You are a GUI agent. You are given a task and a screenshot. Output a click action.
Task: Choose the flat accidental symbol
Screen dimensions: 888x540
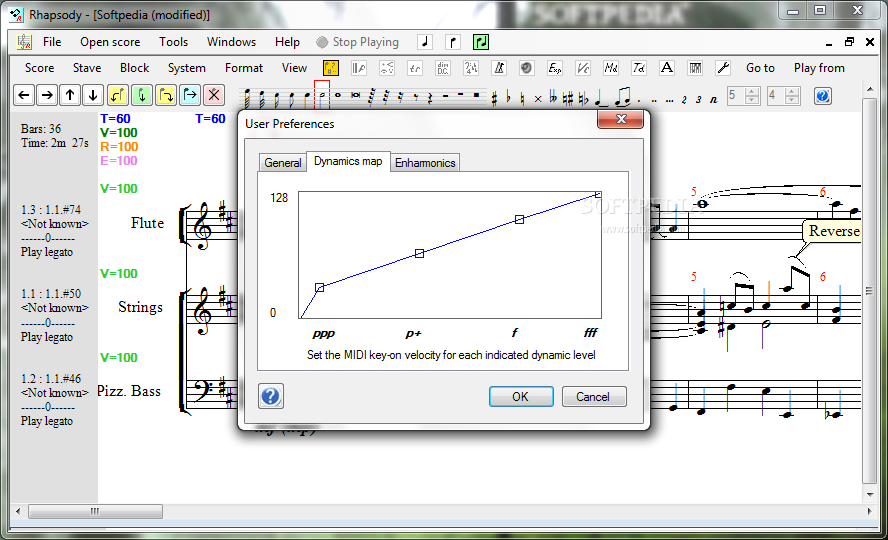(508, 97)
